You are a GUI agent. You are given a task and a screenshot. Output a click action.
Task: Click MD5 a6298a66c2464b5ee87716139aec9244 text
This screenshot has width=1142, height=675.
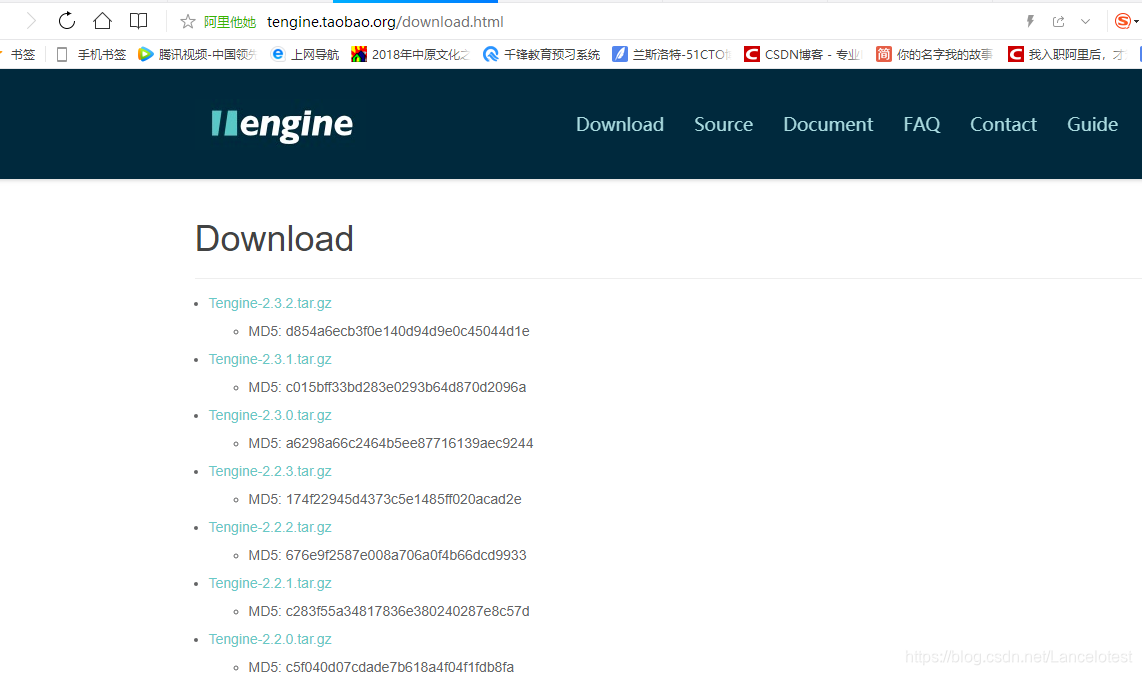[390, 443]
